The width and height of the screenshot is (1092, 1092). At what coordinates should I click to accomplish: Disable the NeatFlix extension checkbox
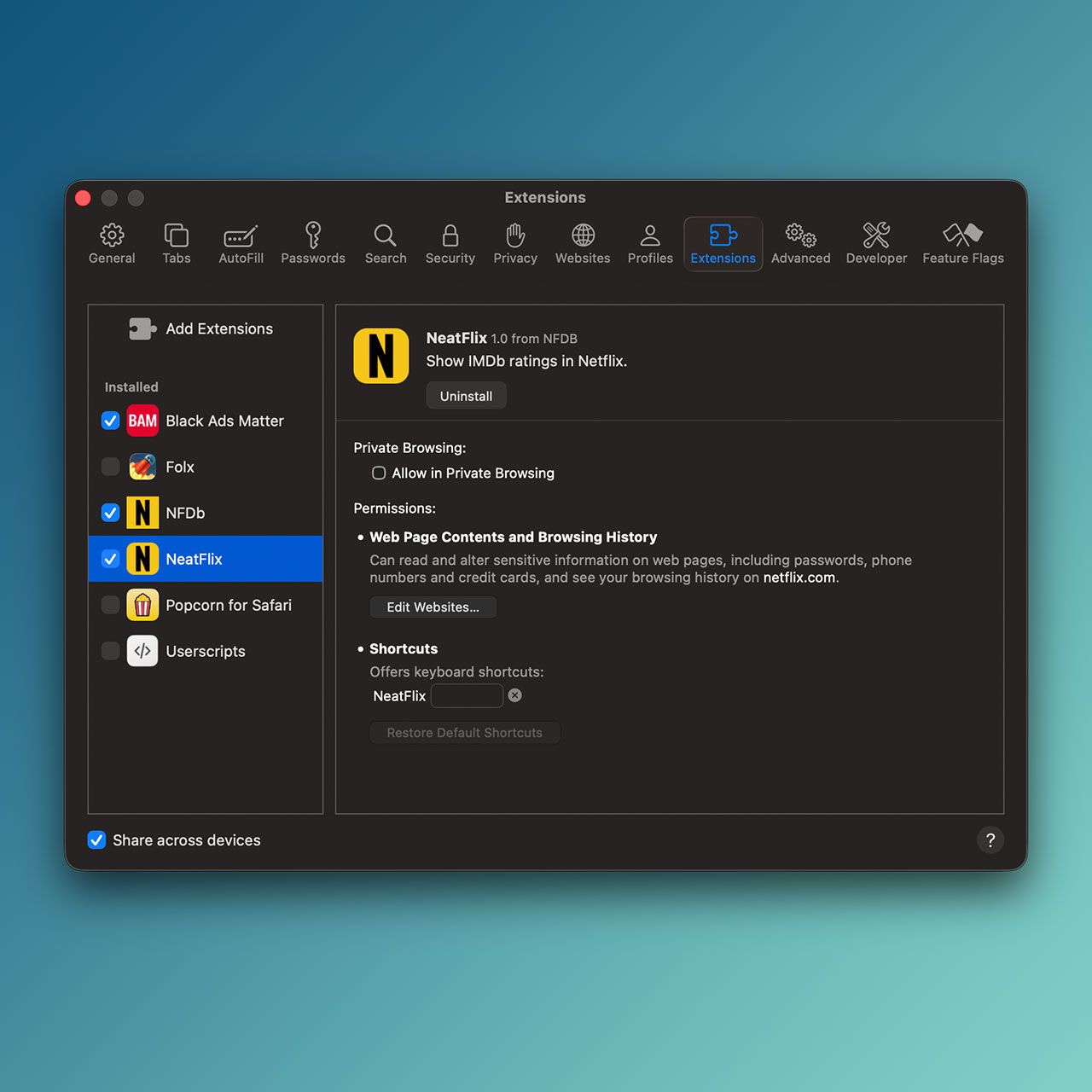[x=110, y=559]
